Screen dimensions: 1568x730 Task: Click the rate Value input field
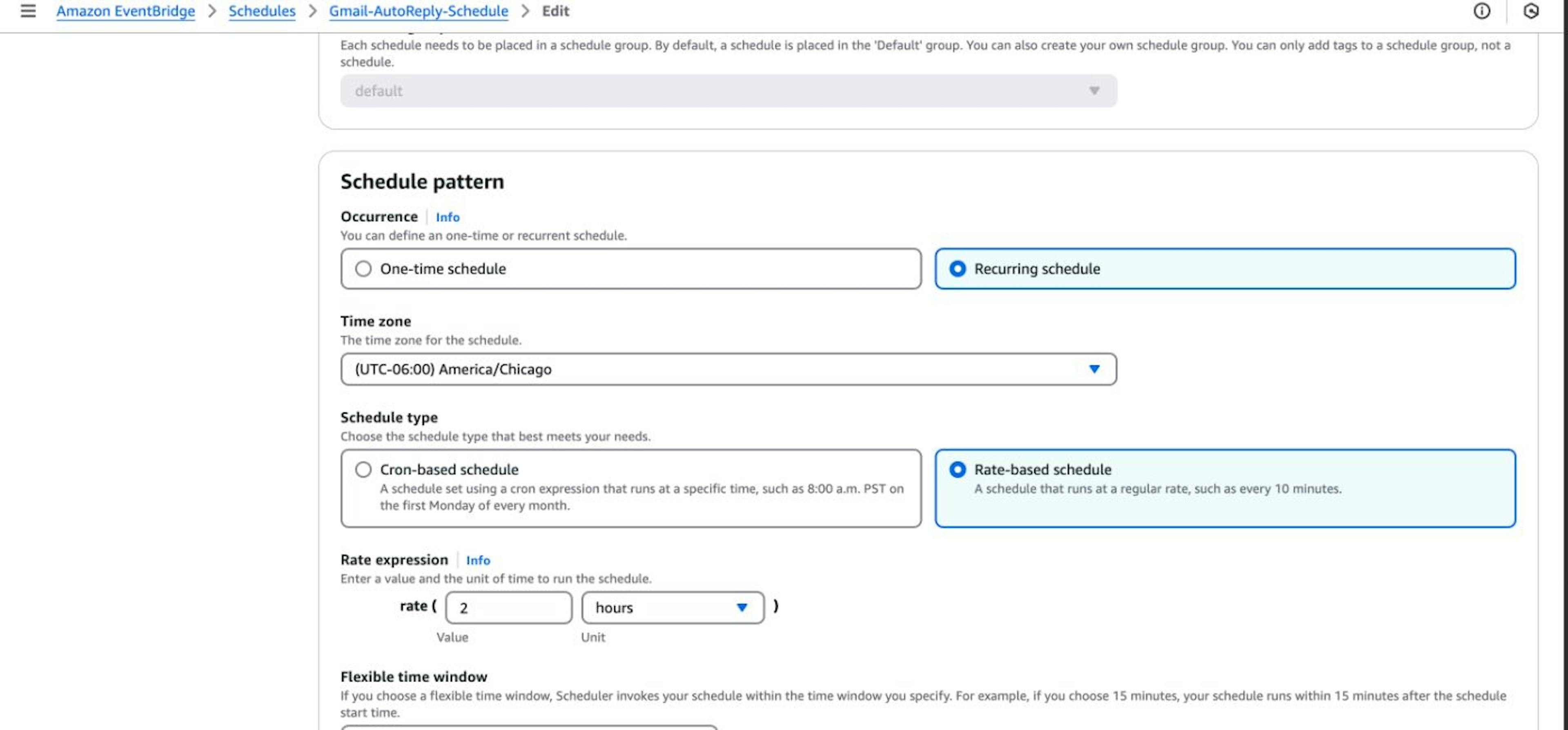[508, 607]
